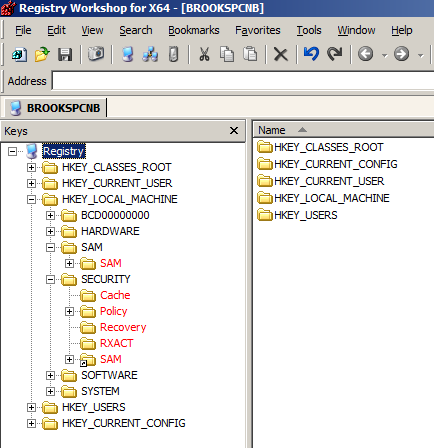The image size is (434, 448).
Task: Click the Redo arrow icon
Action: tap(334, 54)
